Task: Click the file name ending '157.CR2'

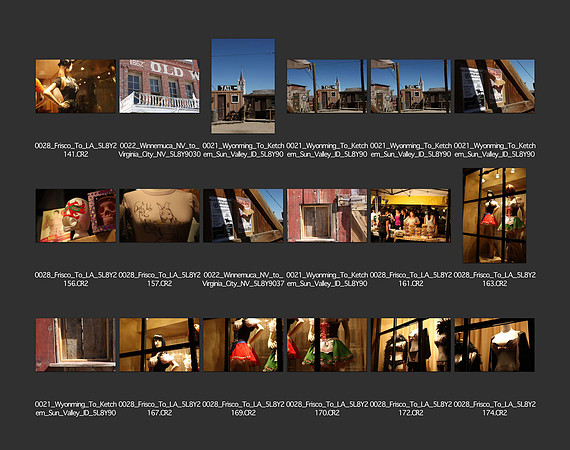Action: click(x=159, y=279)
